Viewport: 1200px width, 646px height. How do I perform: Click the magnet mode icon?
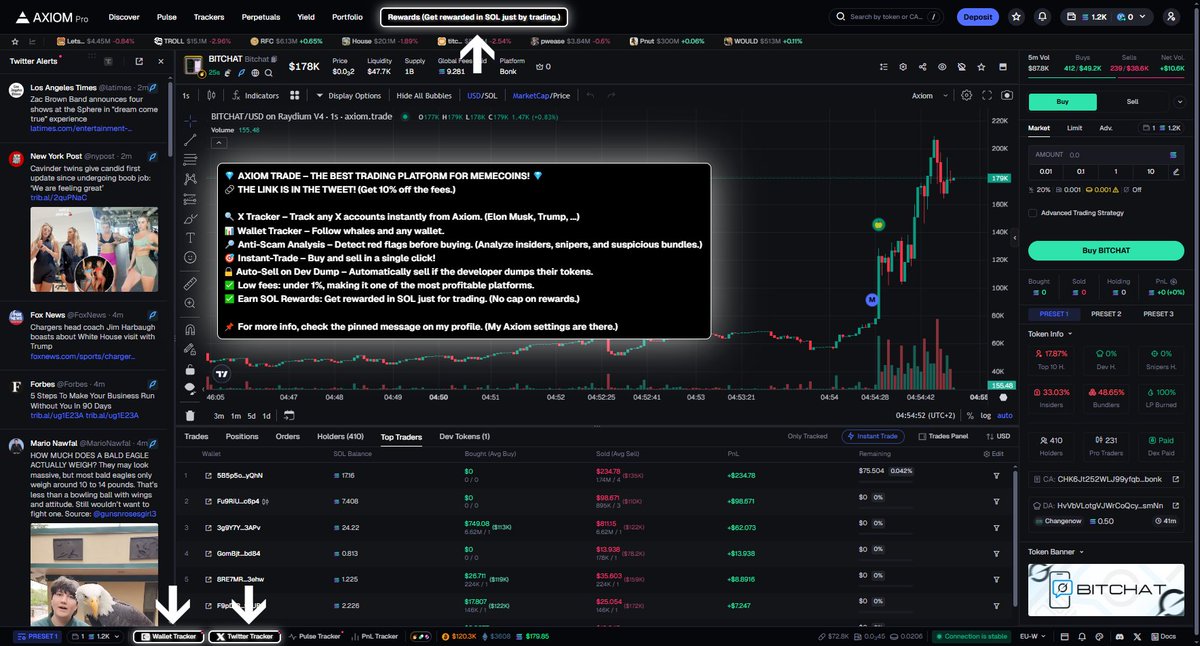pos(190,329)
